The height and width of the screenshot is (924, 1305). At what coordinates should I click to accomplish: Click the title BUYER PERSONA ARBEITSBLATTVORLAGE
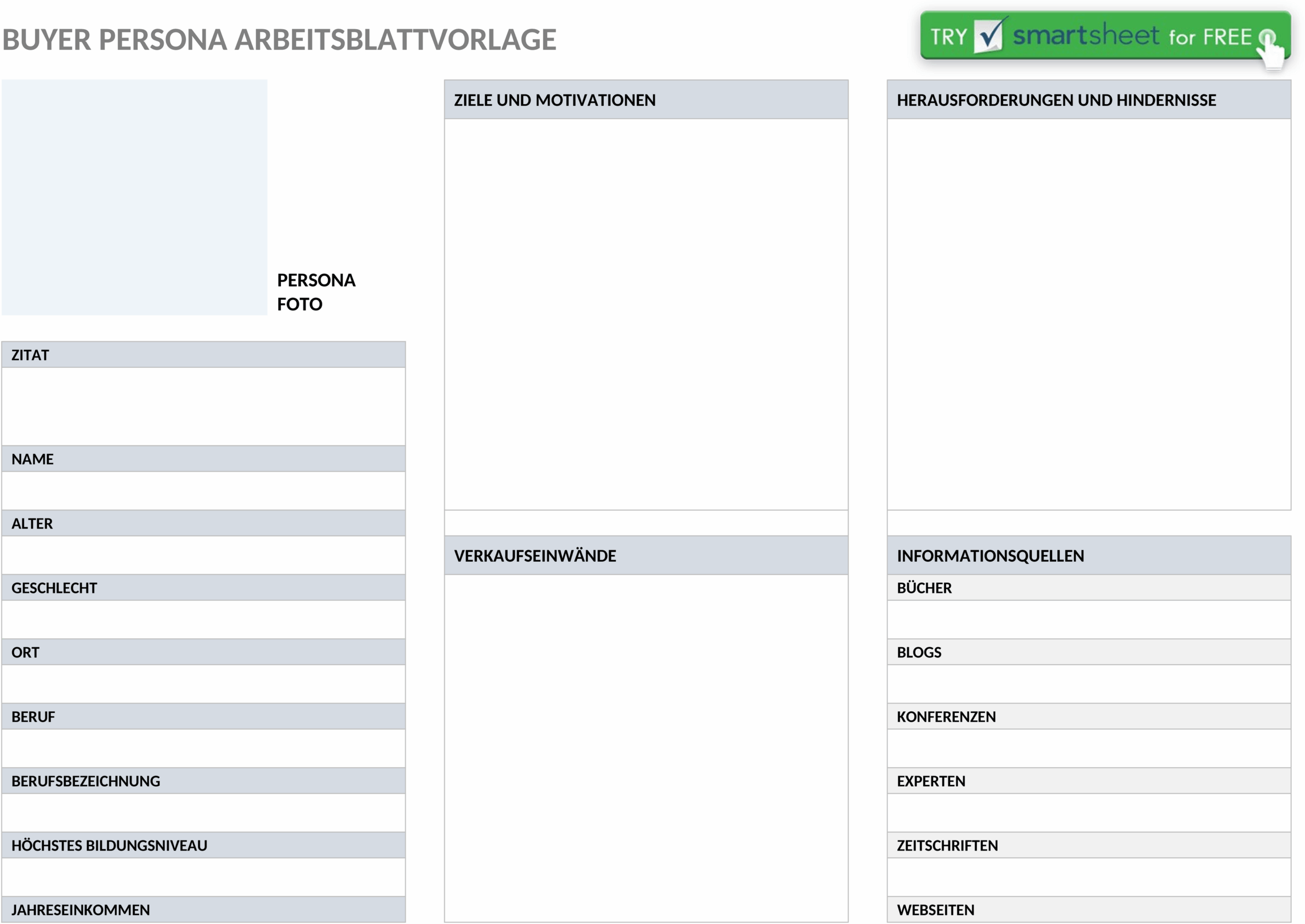(279, 40)
